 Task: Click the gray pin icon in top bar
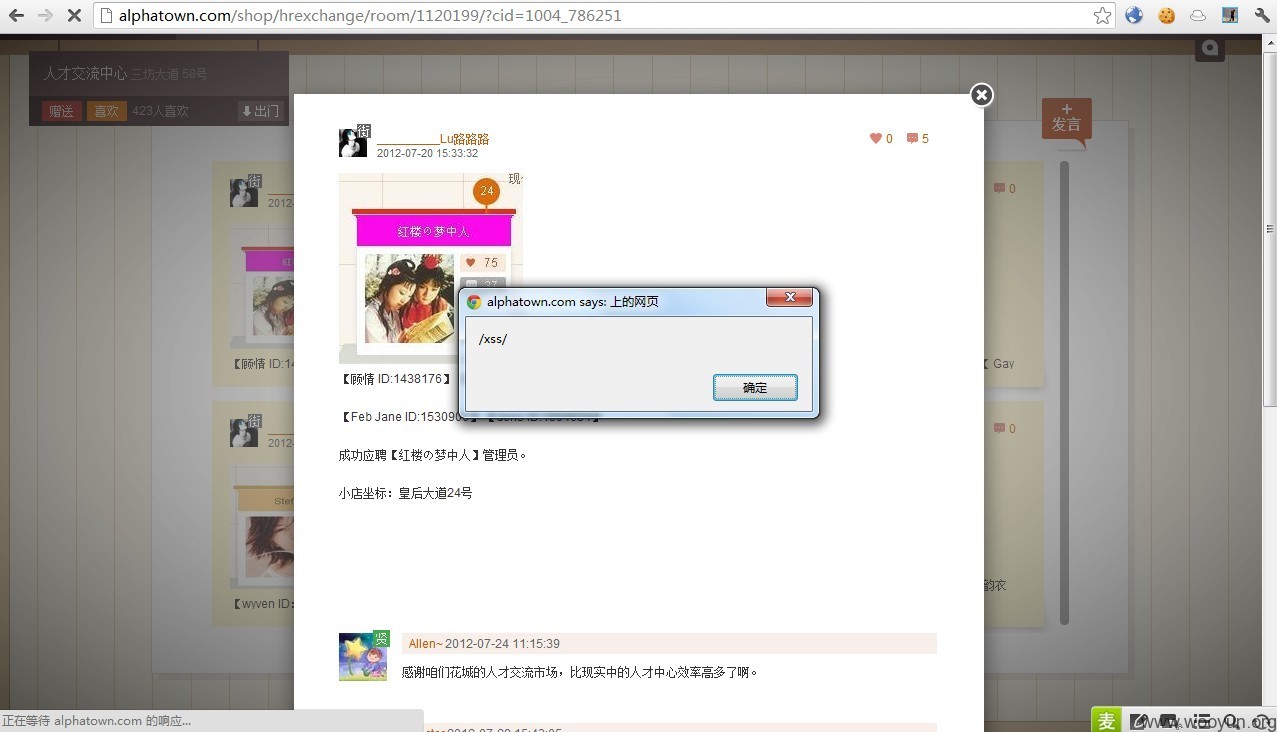coord(1210,48)
